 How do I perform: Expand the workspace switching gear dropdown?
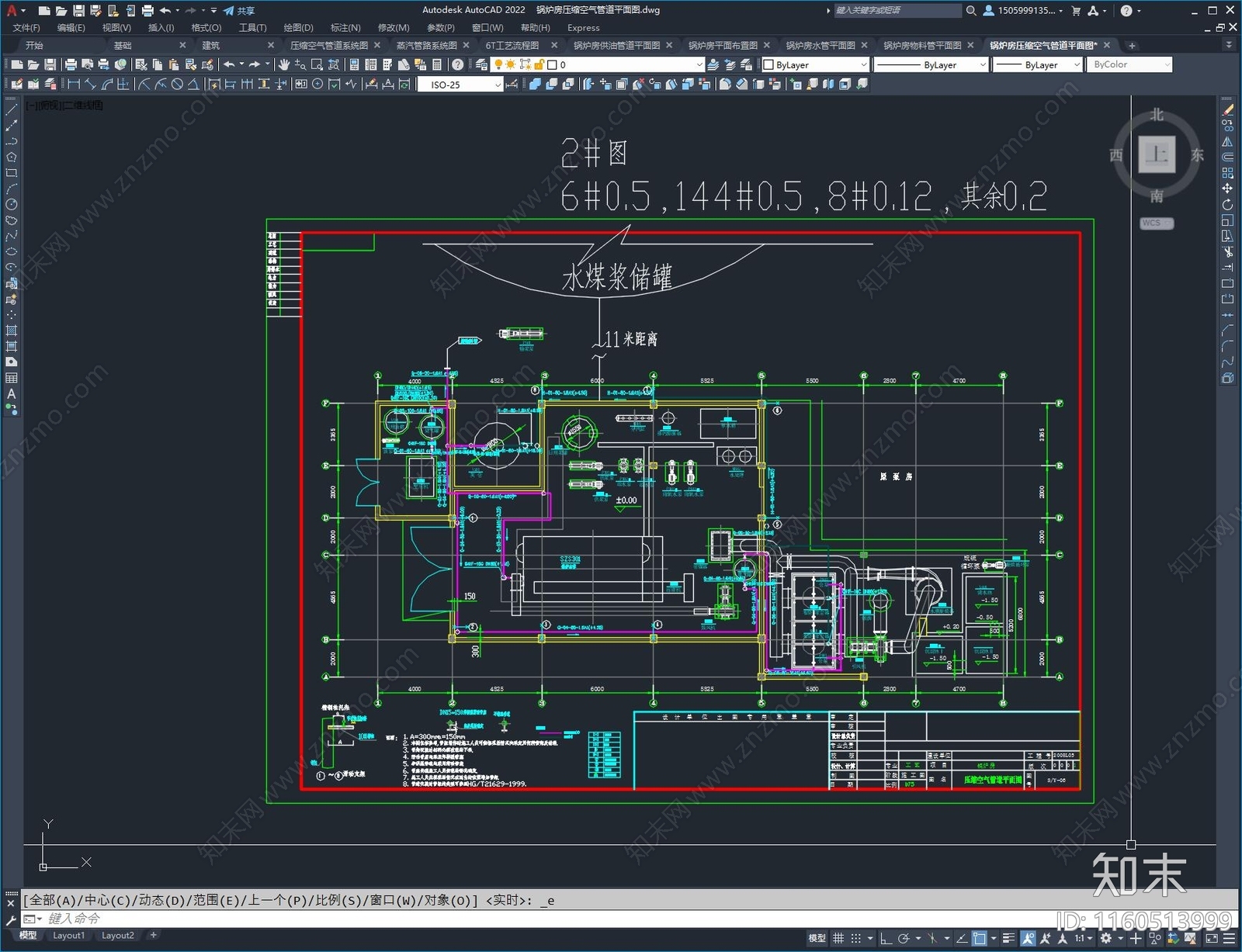[1120, 938]
